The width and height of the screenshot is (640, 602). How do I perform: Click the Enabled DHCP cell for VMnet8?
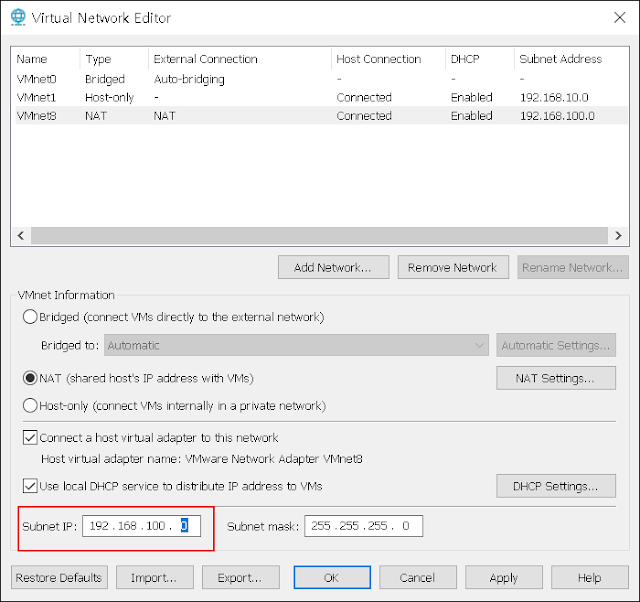(472, 116)
